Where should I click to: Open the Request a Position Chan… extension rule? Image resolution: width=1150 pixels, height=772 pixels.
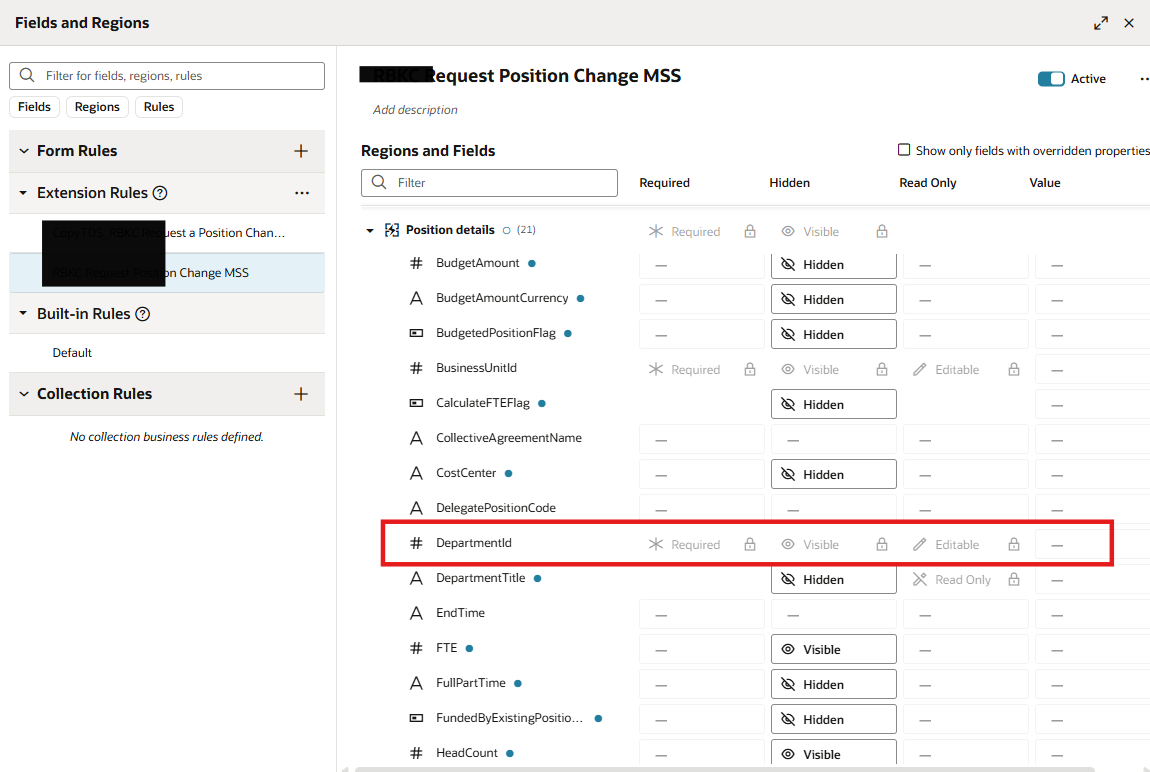(167, 233)
